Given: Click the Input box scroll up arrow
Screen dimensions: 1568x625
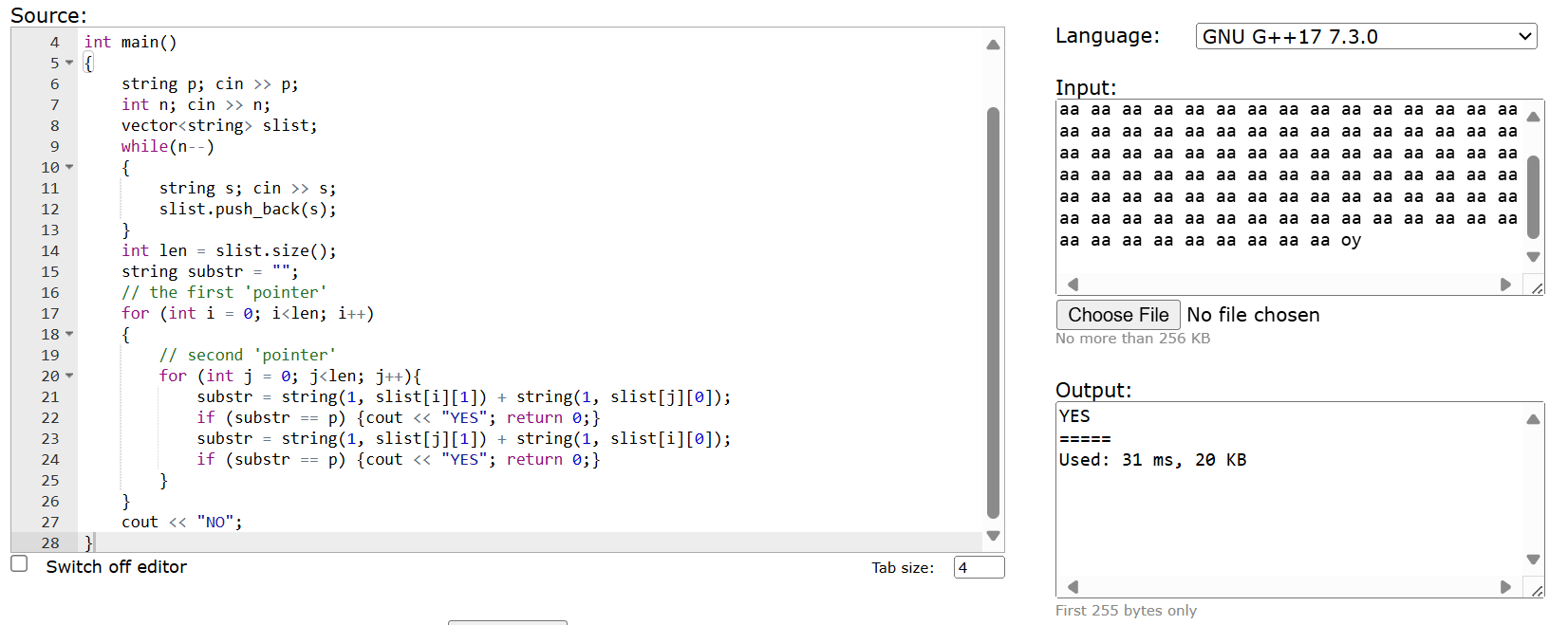Looking at the screenshot, I should pyautogui.click(x=1533, y=117).
